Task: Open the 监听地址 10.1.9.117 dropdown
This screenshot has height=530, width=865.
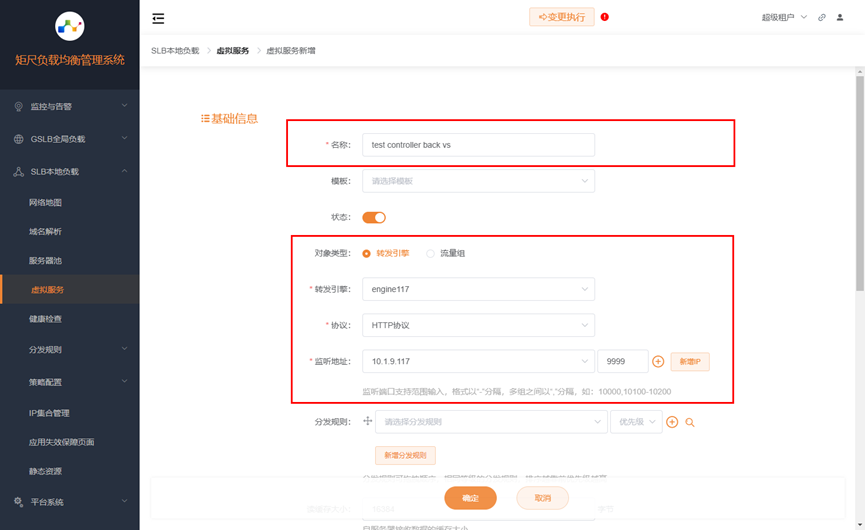Action: tap(478, 361)
